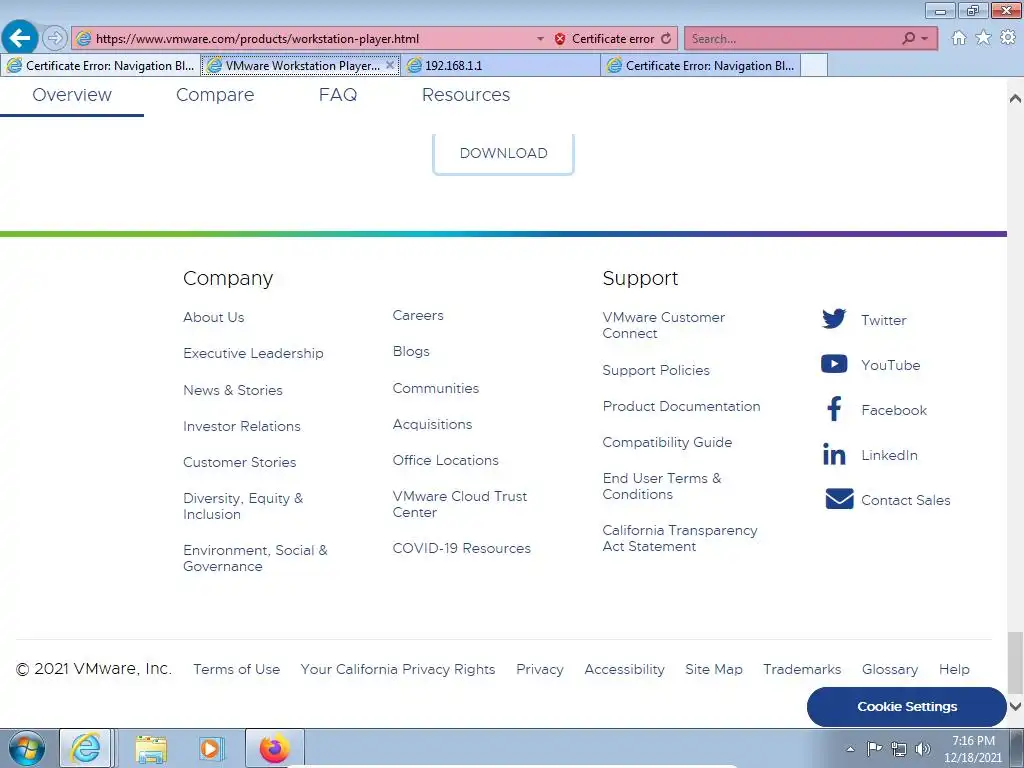
Task: Open a new blank tab
Action: coord(814,65)
